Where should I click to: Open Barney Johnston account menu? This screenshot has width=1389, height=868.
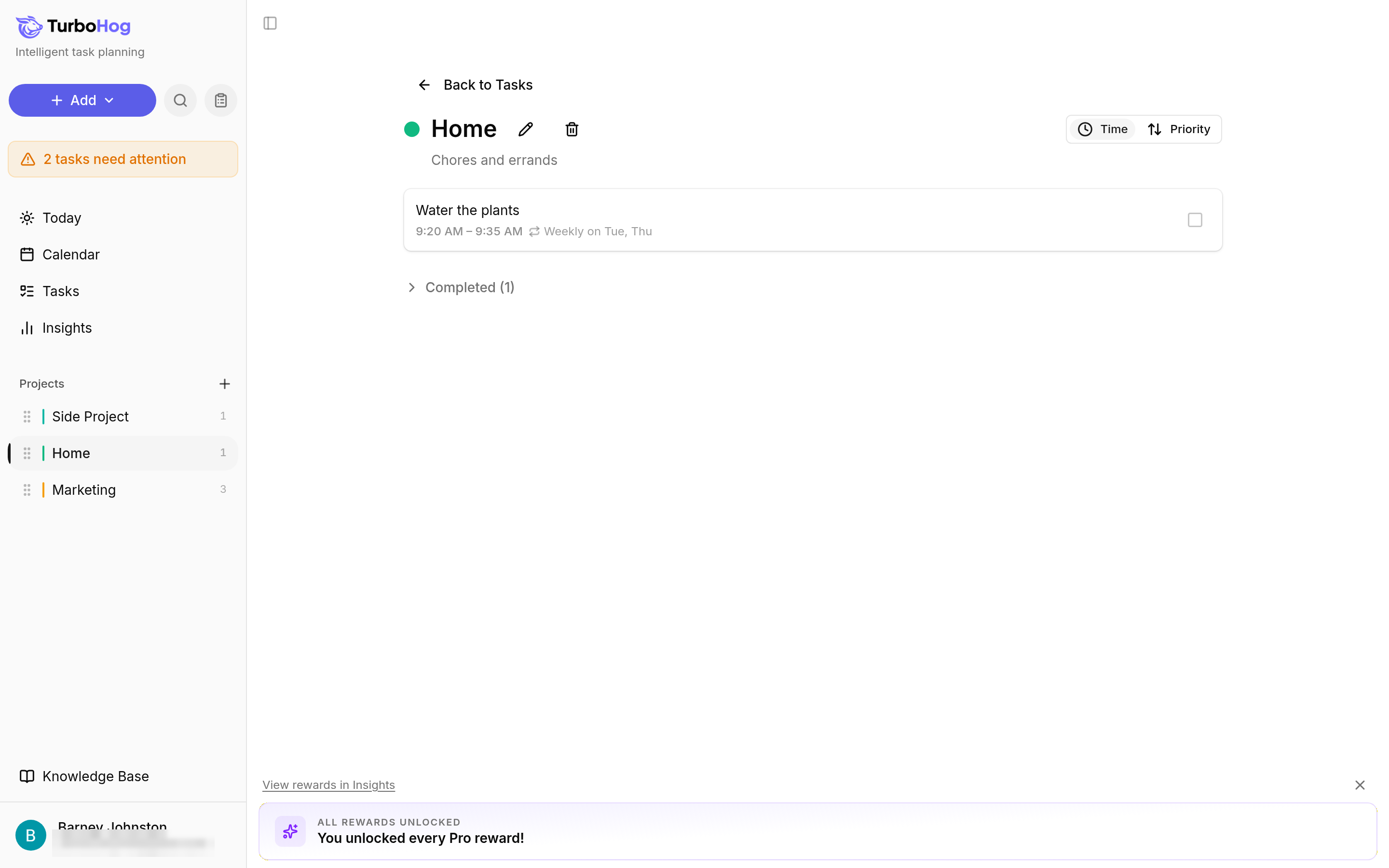tap(123, 835)
